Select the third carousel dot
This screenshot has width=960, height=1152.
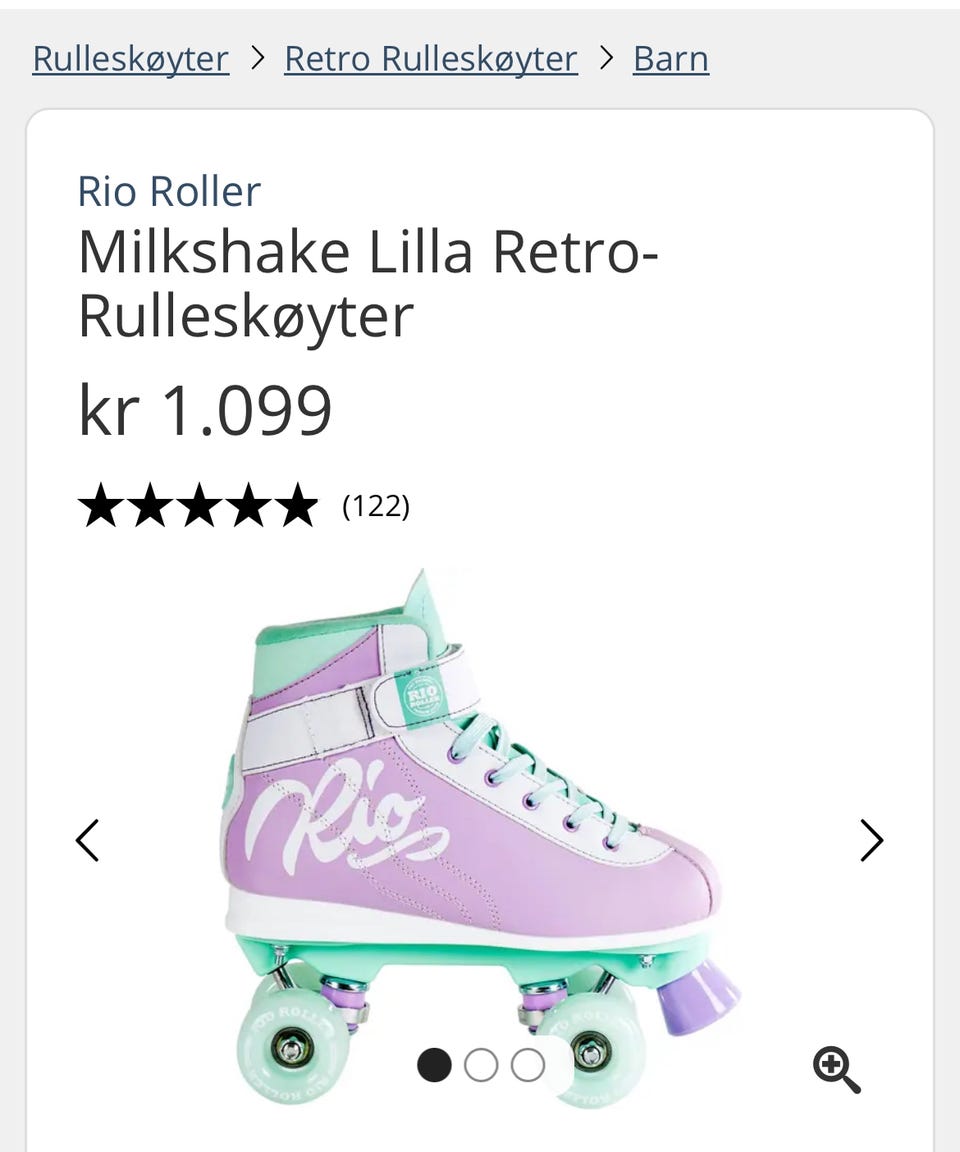pos(528,1065)
